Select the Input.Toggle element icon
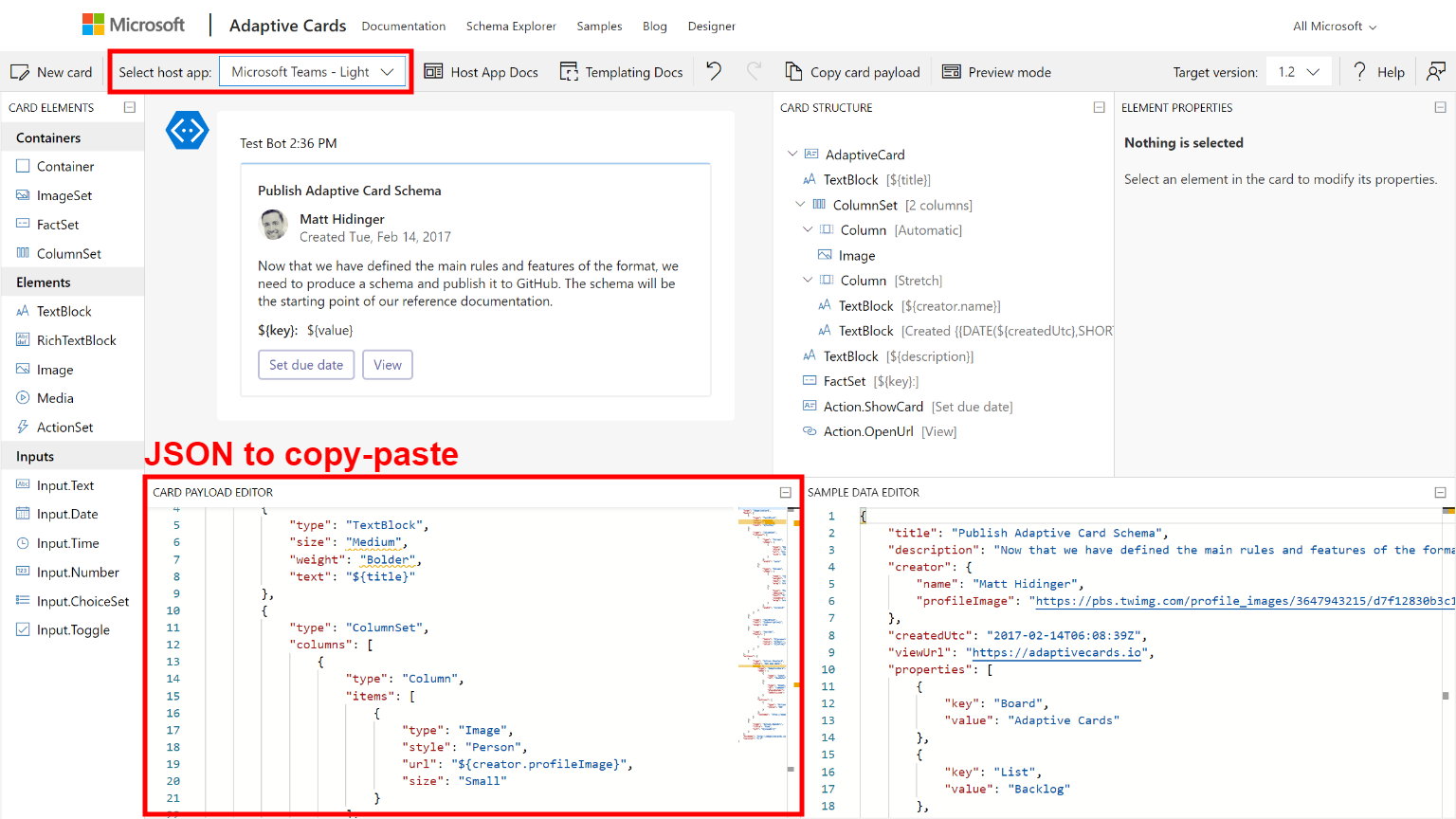 pos(23,629)
